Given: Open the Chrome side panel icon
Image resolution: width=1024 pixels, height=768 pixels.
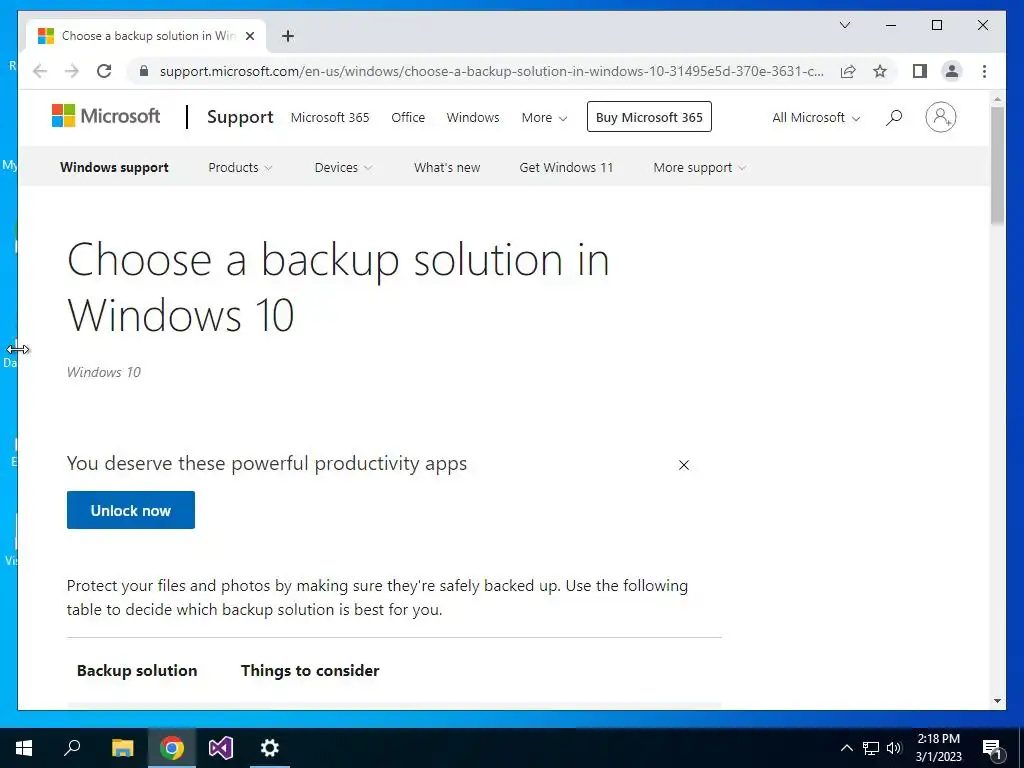Looking at the screenshot, I should 920,71.
